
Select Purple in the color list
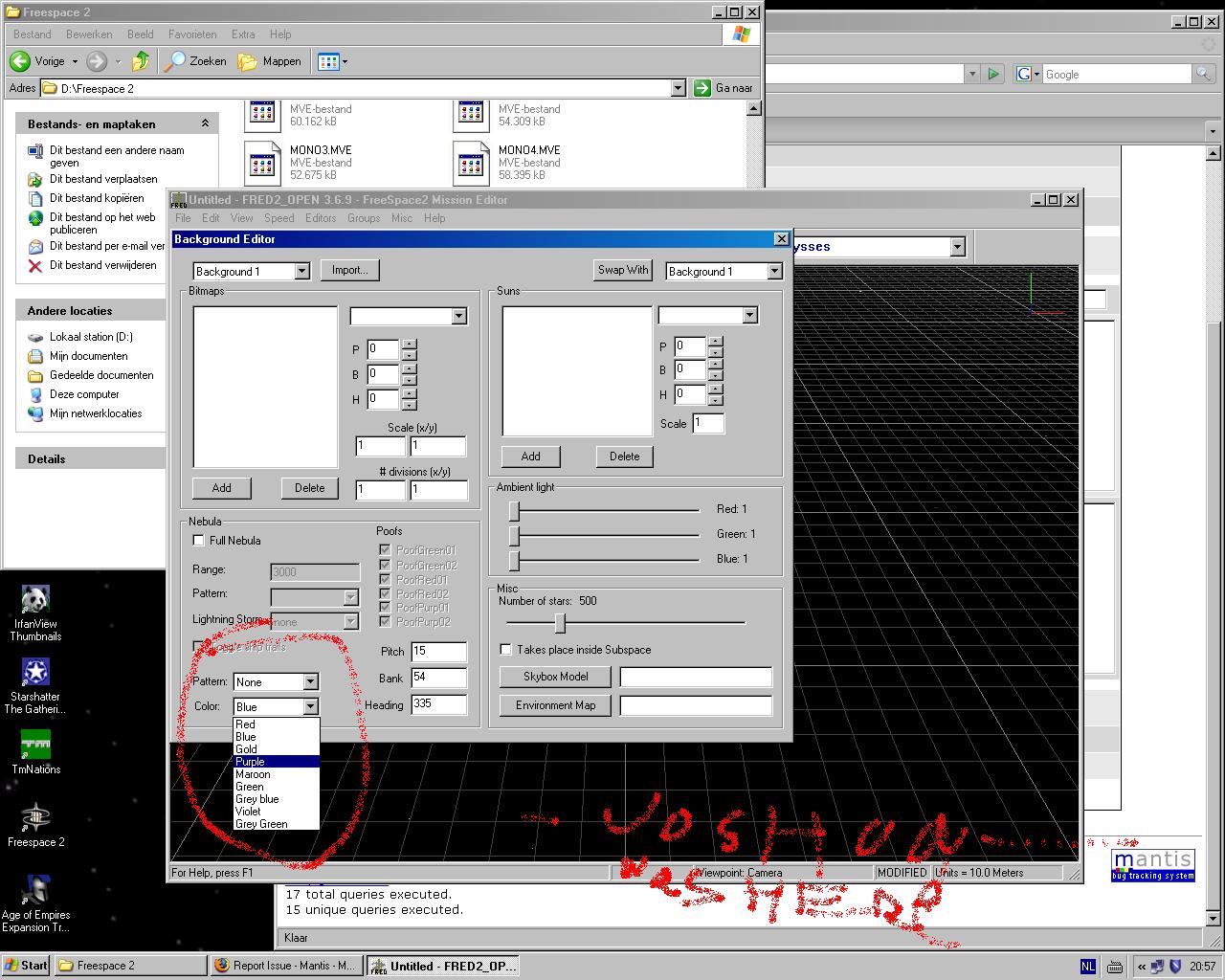277,762
